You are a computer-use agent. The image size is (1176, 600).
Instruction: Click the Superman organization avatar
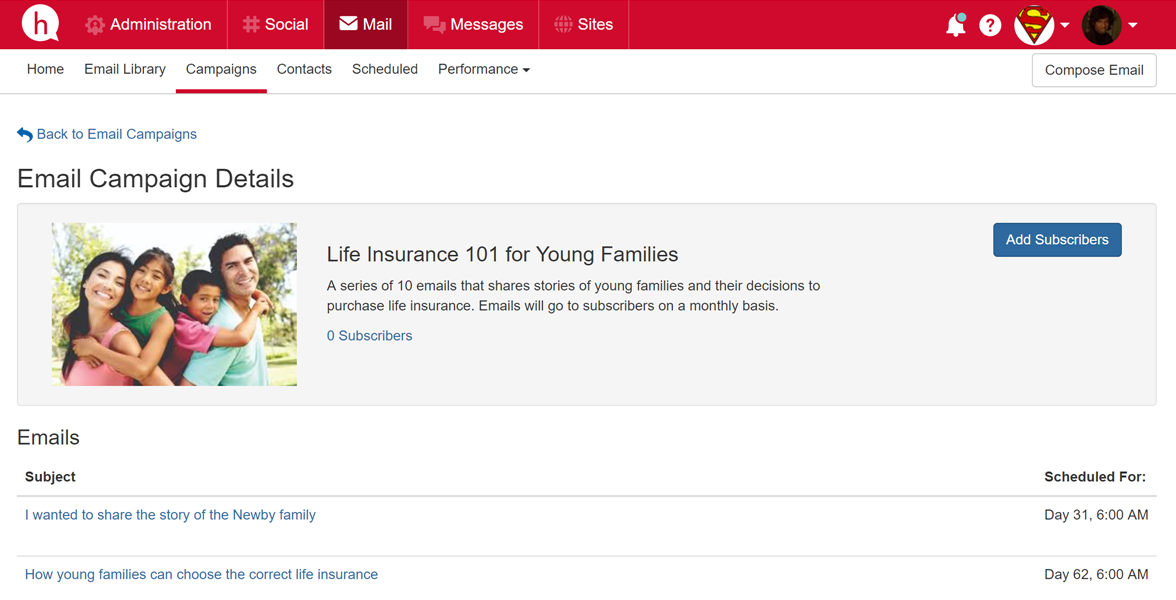1034,25
